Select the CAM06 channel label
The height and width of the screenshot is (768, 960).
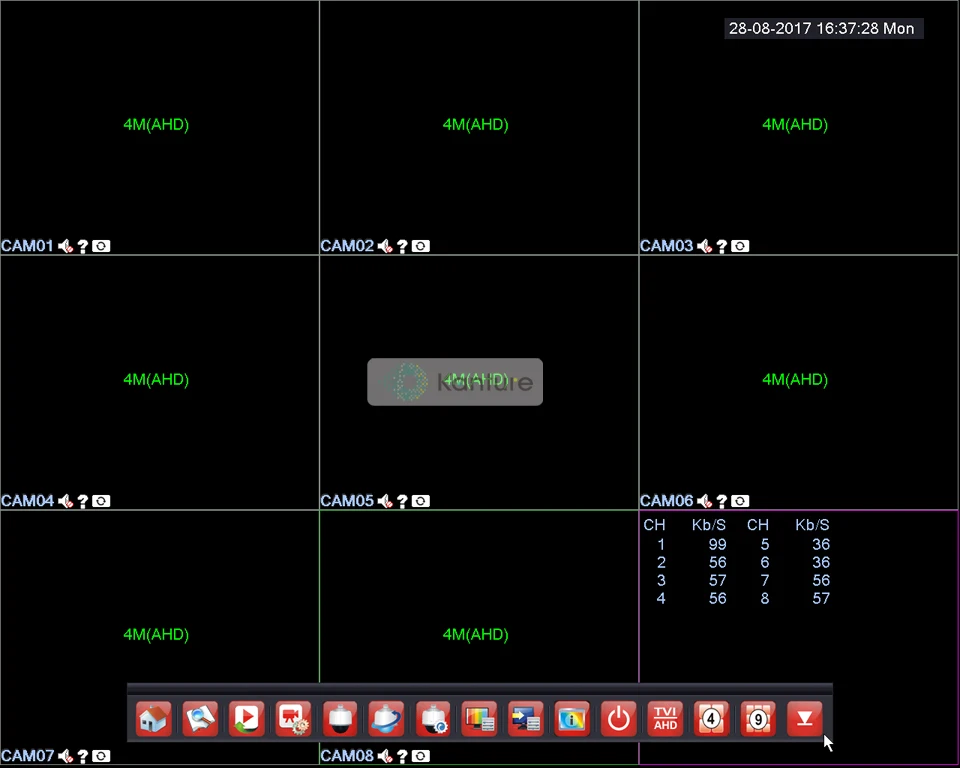pos(667,501)
